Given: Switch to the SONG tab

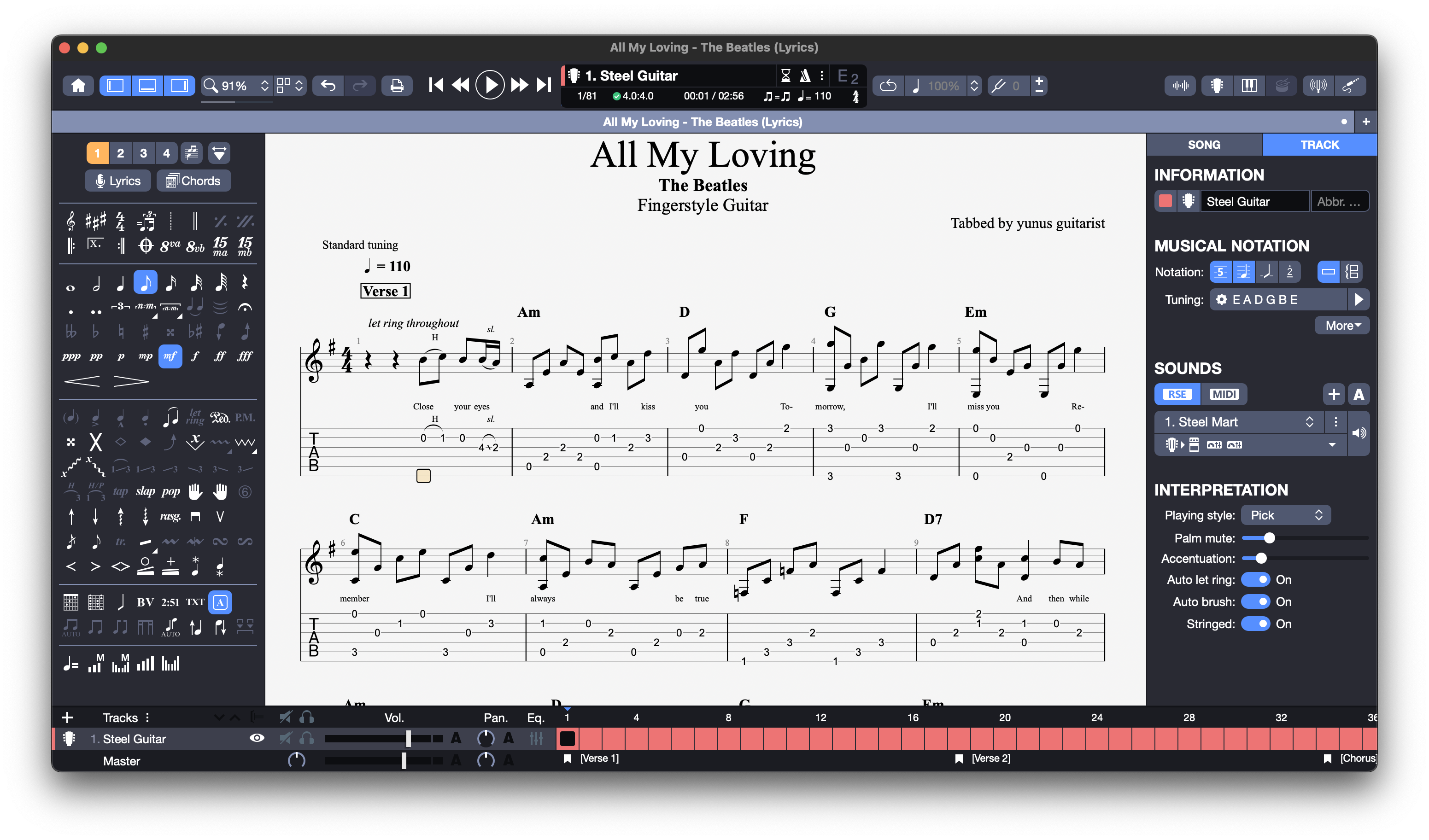Looking at the screenshot, I should point(1204,145).
